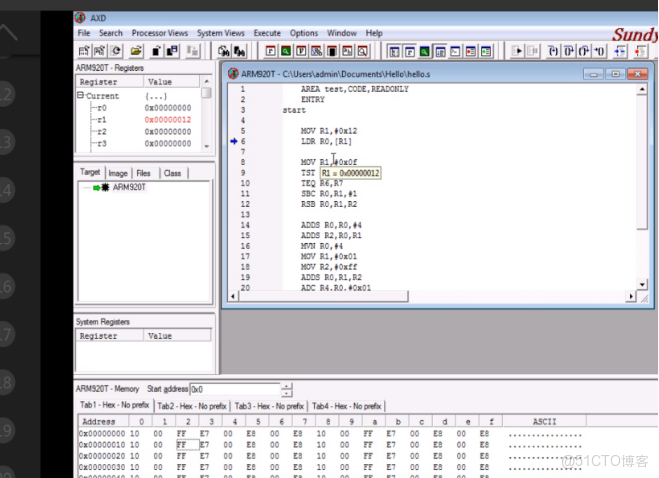
Task: Select the ARM920T item in Target tree
Action: [x=129, y=187]
